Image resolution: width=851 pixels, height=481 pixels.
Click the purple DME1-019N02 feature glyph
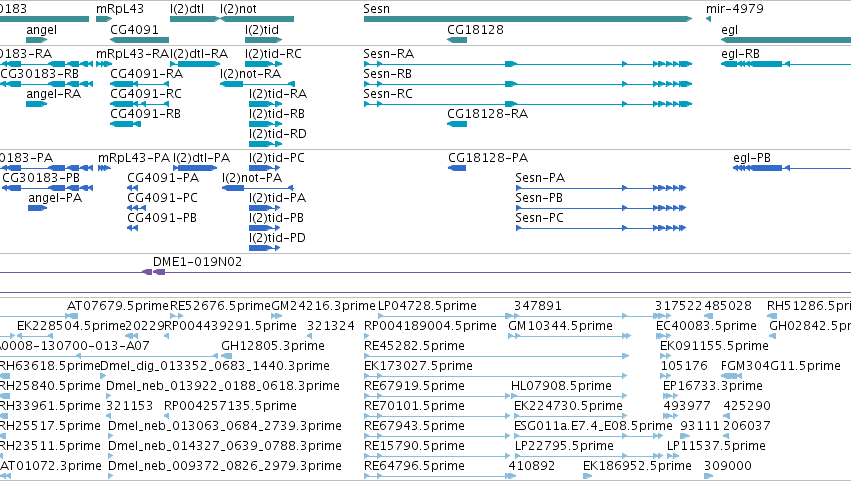(154, 272)
